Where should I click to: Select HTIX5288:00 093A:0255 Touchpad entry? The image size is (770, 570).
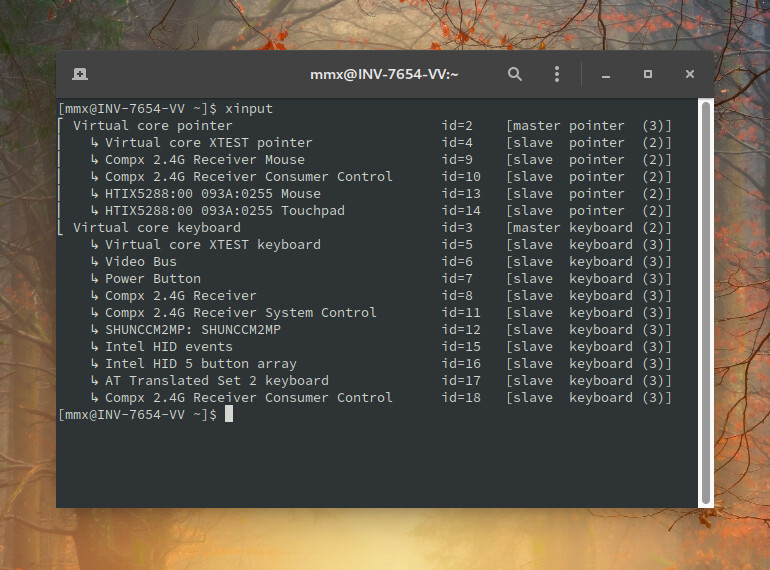(x=225, y=211)
